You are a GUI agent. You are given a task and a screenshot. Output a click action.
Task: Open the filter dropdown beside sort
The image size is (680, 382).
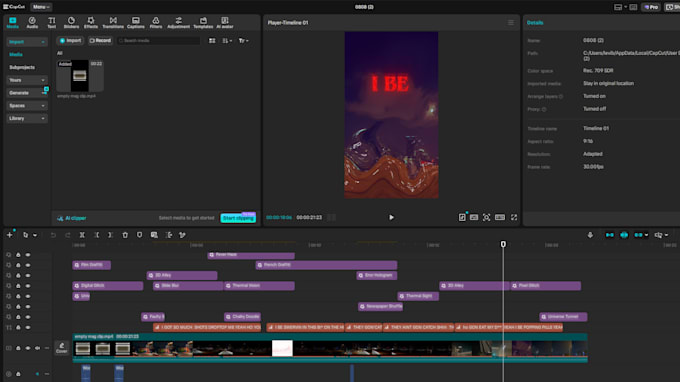pyautogui.click(x=244, y=41)
